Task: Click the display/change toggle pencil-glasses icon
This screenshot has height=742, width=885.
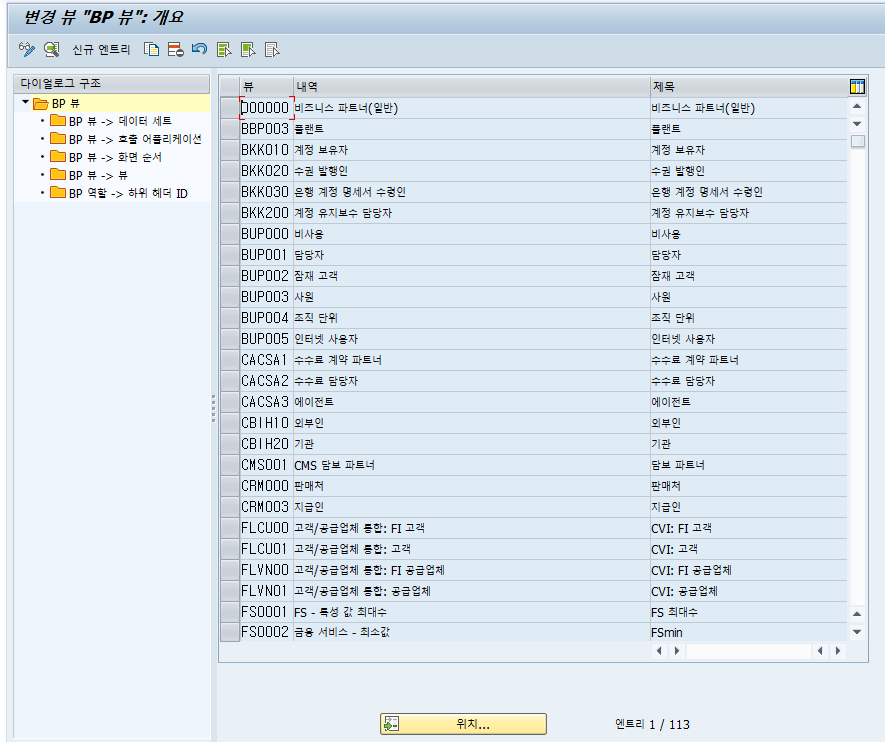Action: click(x=27, y=50)
